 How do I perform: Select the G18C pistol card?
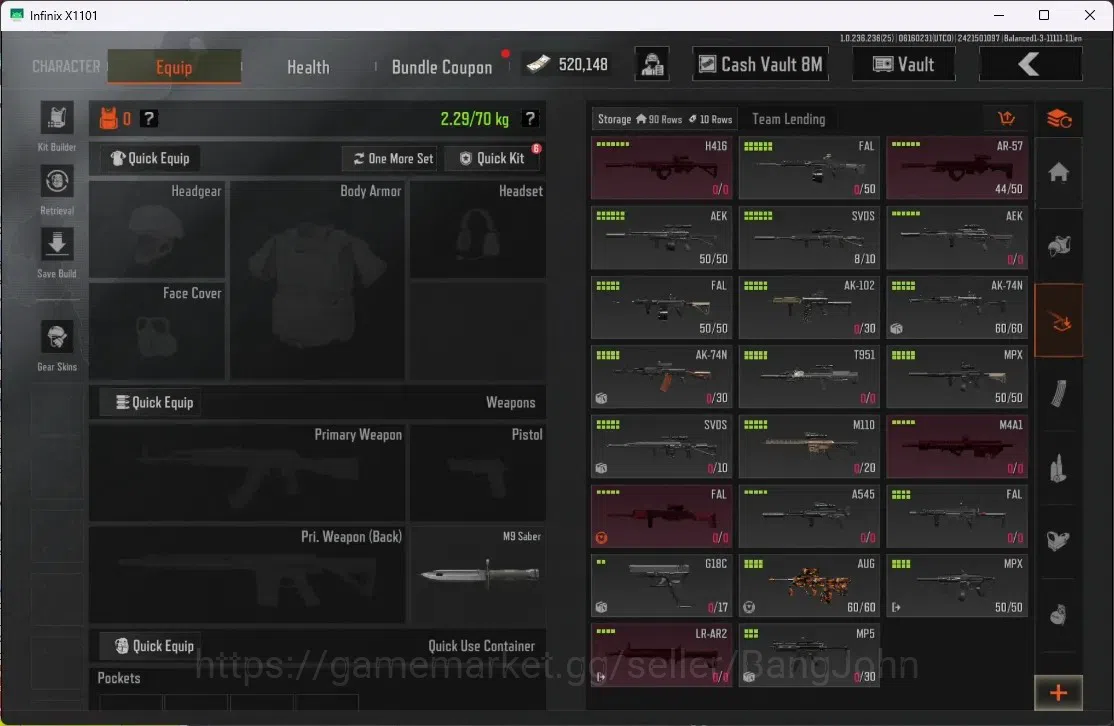(x=661, y=585)
